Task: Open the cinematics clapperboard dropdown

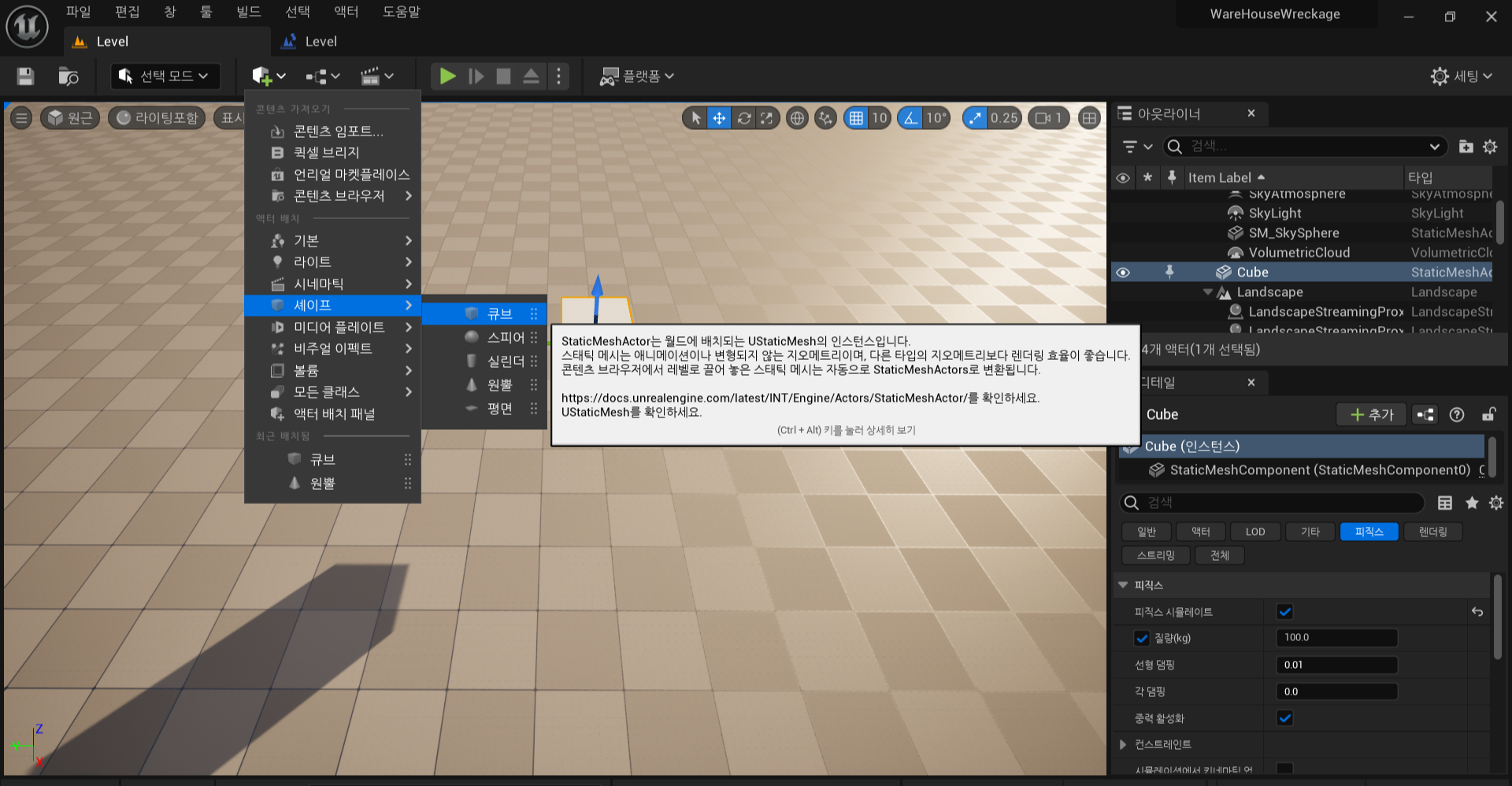Action: (377, 76)
